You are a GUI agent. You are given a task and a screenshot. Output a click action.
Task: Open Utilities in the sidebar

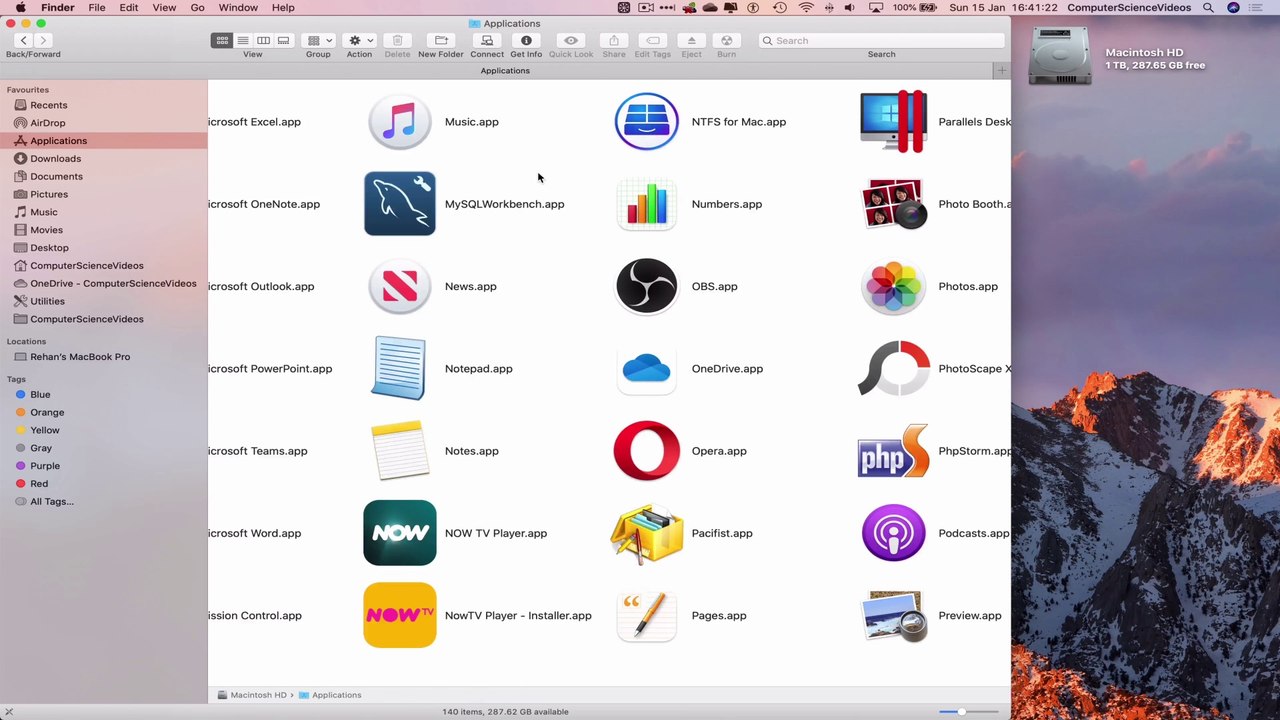pos(47,301)
